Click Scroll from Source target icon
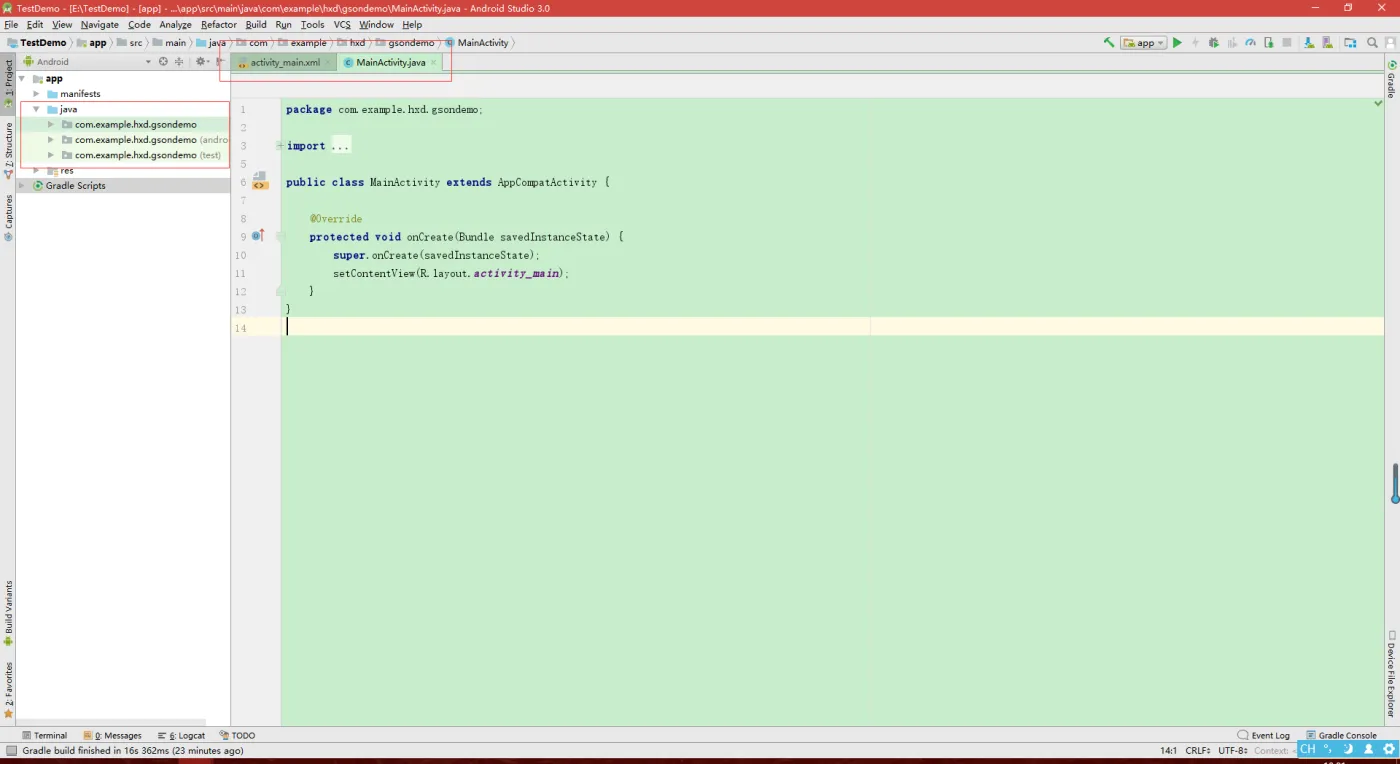The image size is (1400, 764). [x=163, y=61]
